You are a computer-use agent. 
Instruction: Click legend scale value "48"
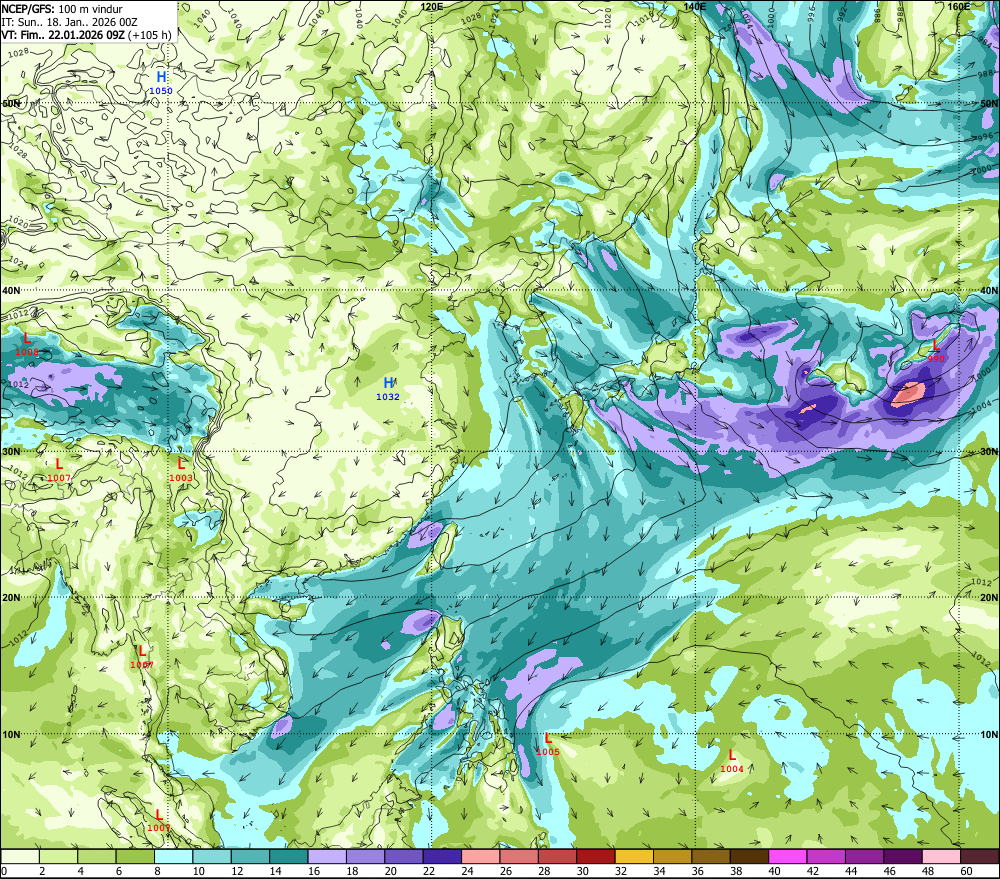tap(928, 871)
